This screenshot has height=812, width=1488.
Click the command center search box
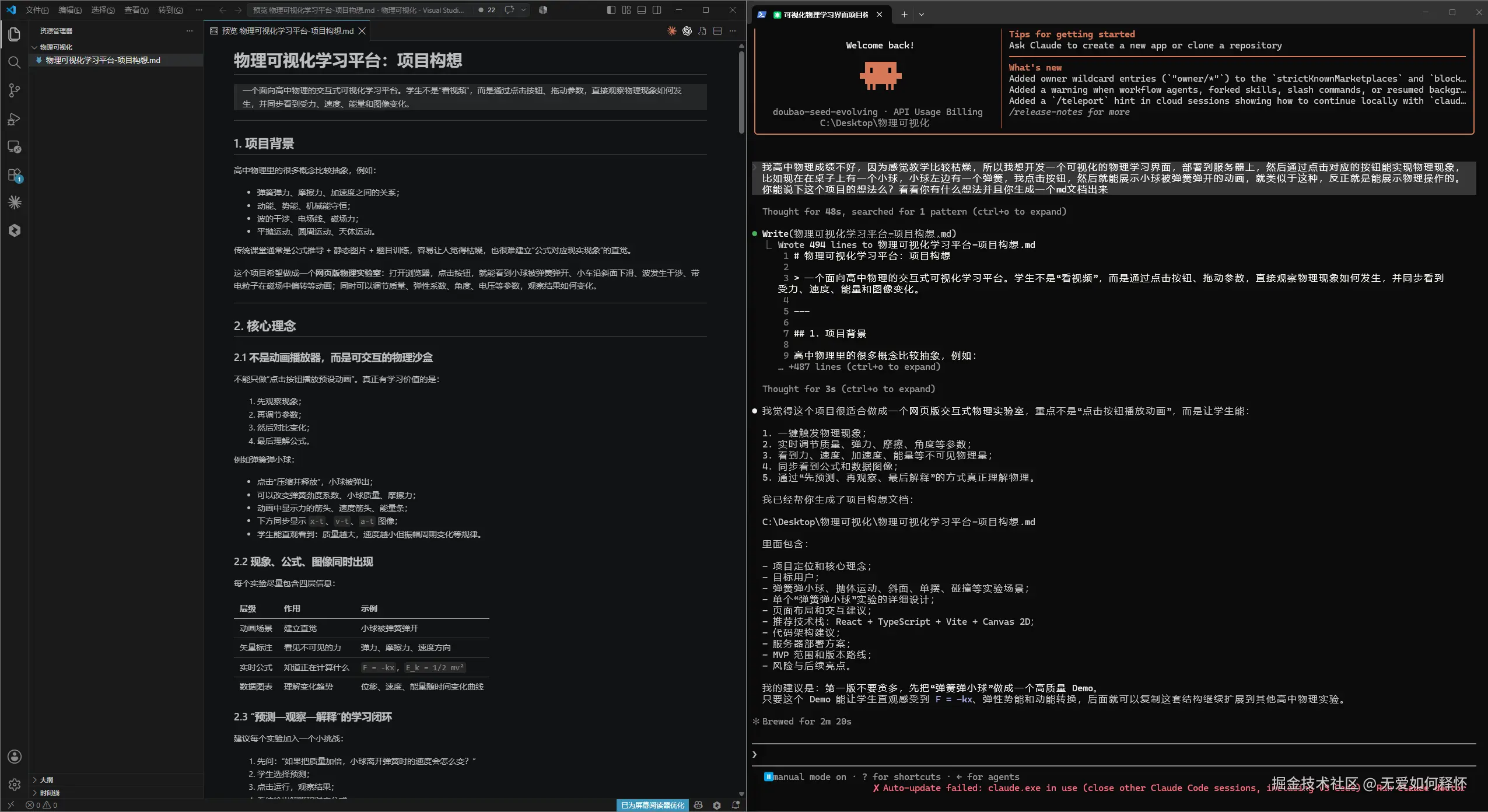pyautogui.click(x=359, y=10)
